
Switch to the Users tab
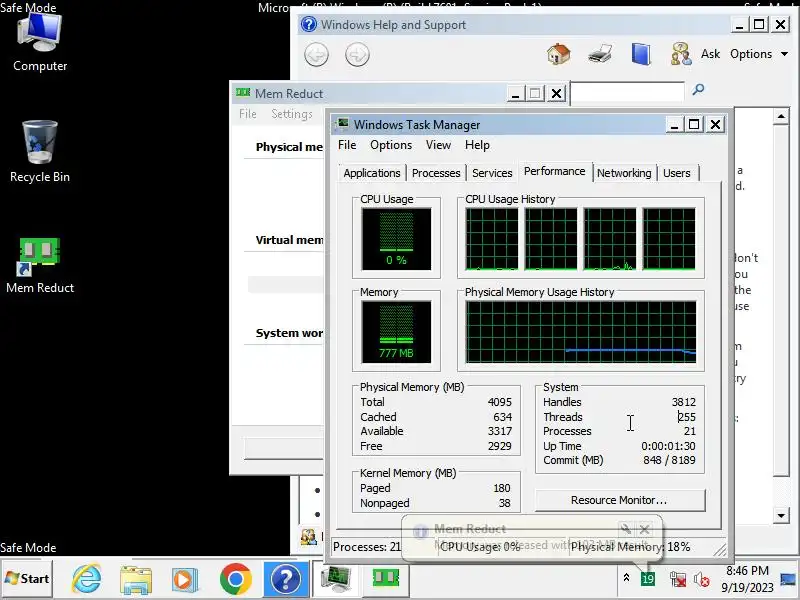pyautogui.click(x=677, y=173)
